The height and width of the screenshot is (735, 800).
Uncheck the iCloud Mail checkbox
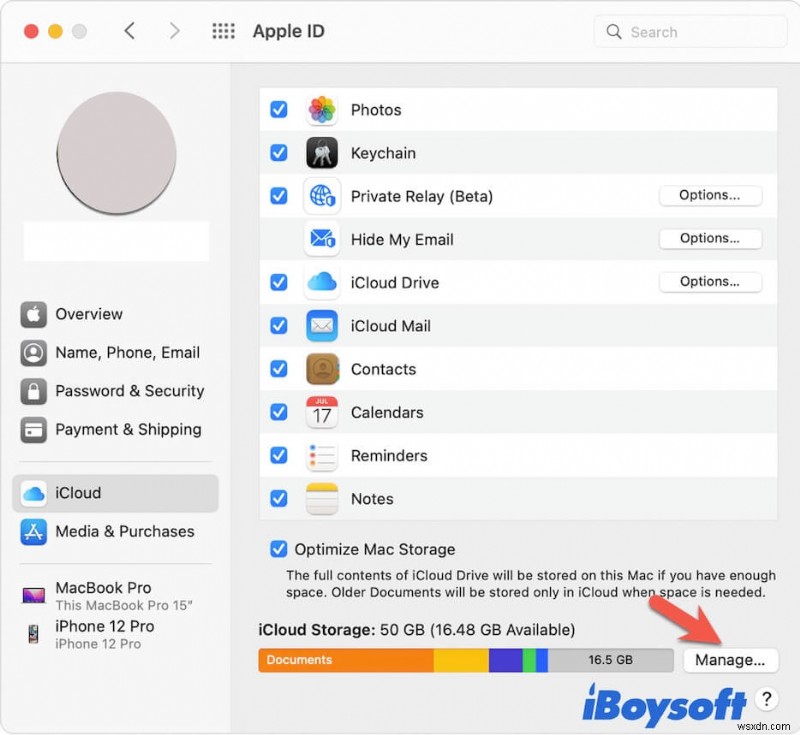pos(279,325)
